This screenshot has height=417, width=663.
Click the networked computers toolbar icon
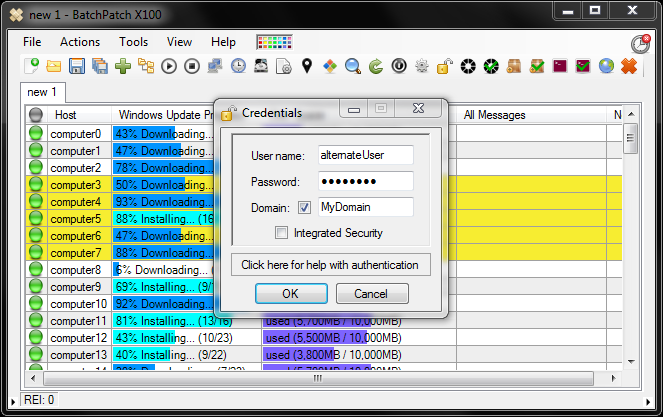click(215, 66)
